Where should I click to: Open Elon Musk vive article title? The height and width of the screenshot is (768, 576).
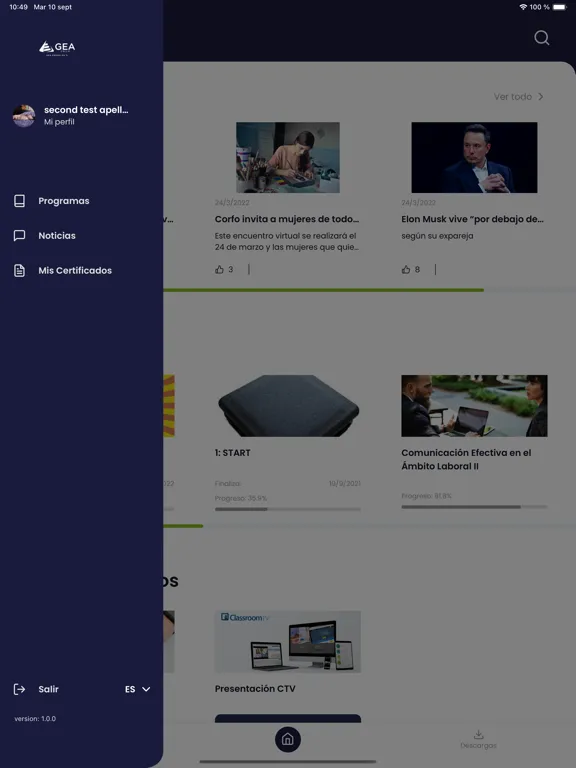[472, 219]
